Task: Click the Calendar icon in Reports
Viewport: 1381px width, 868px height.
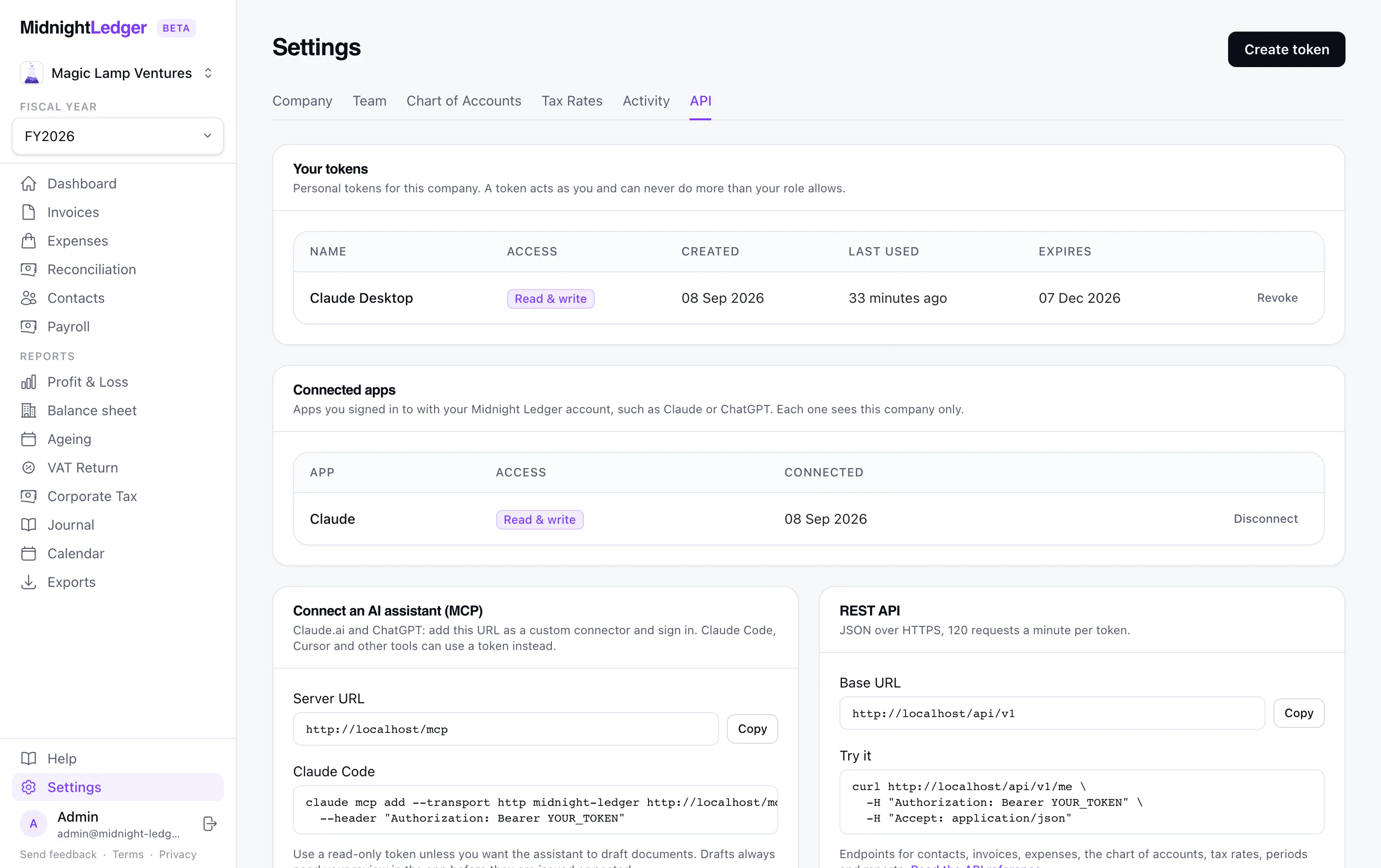Action: 29,554
